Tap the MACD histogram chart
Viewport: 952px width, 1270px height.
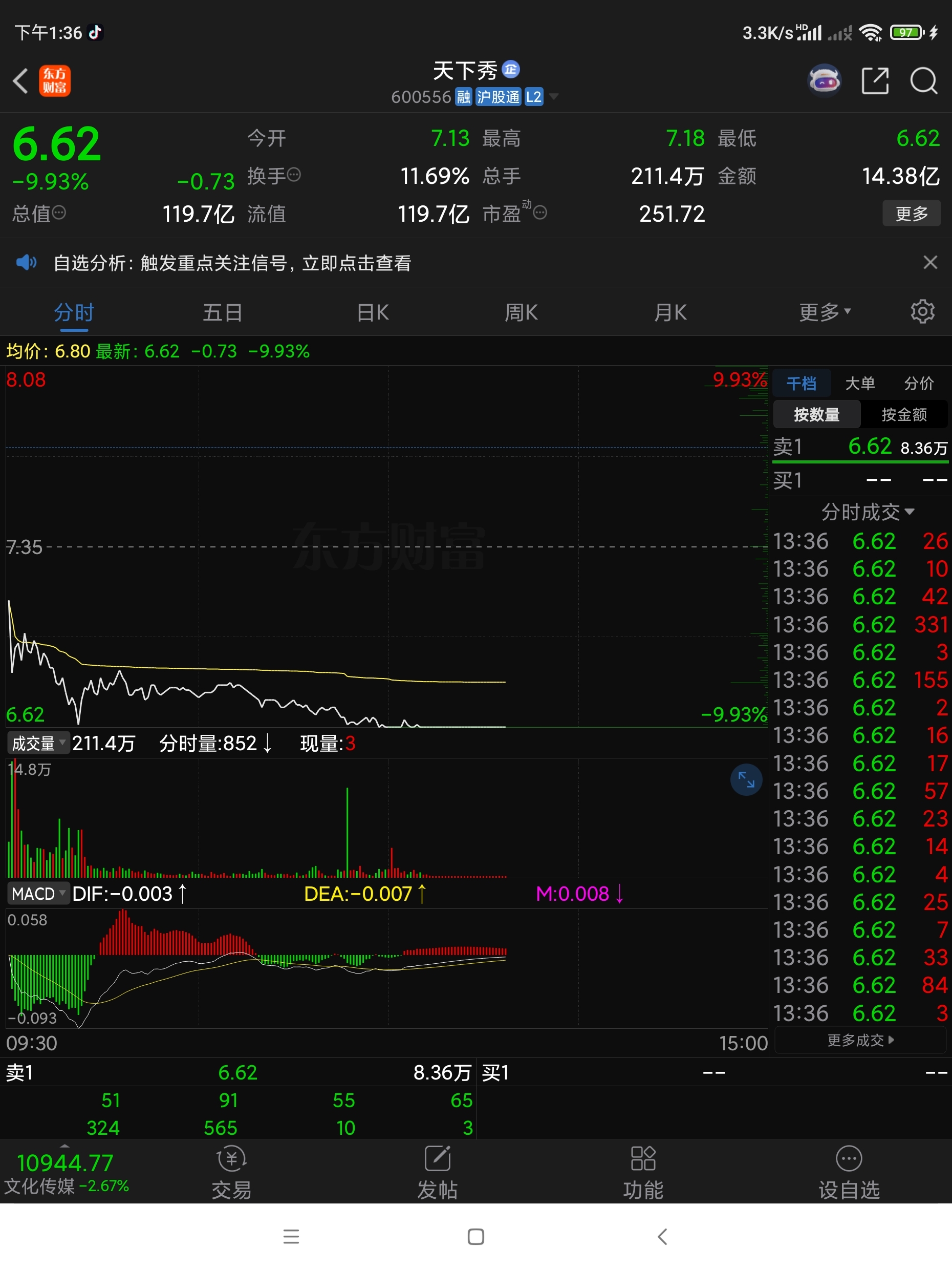pyautogui.click(x=387, y=968)
